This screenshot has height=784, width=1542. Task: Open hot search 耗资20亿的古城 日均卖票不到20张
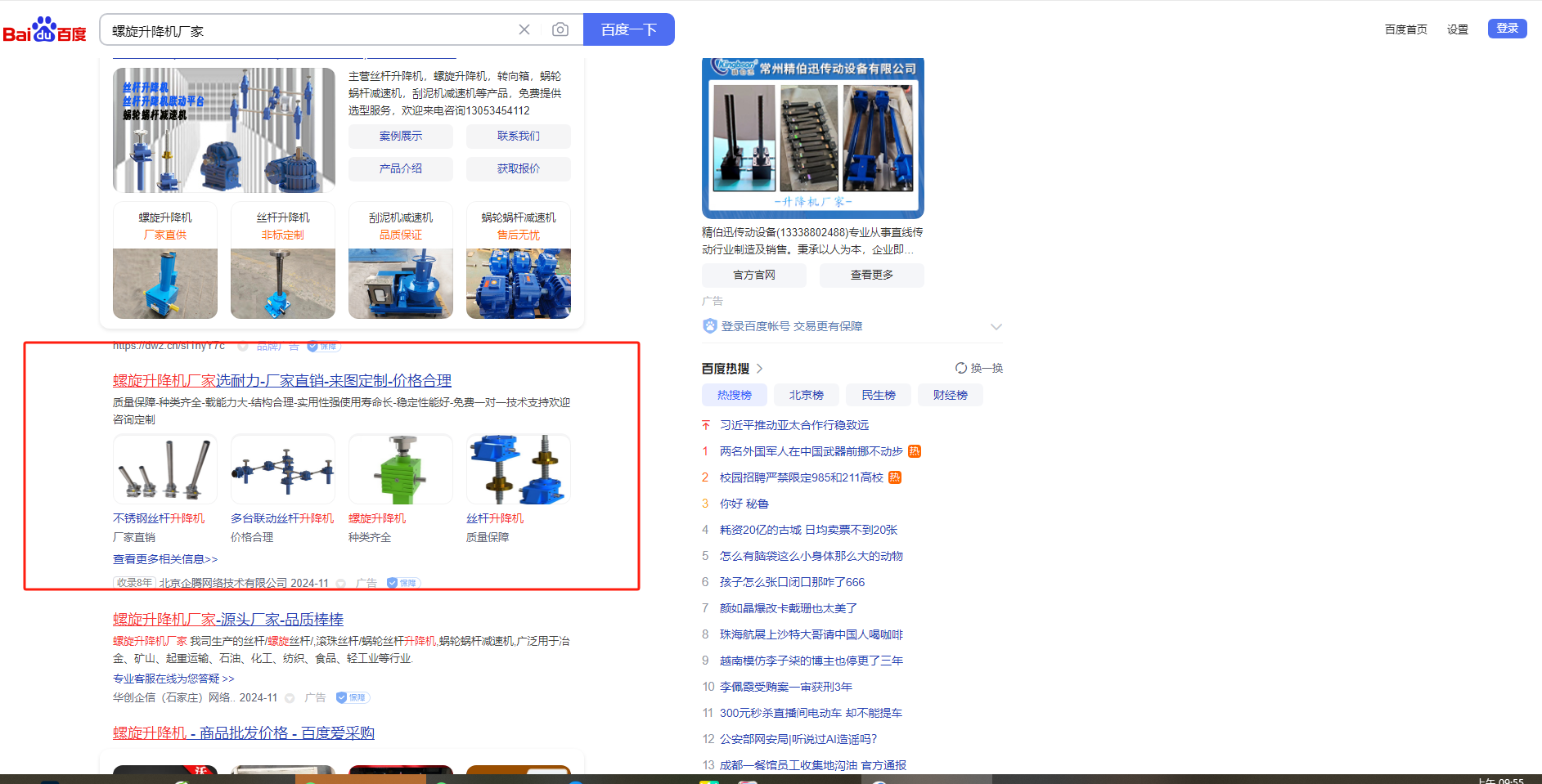pyautogui.click(x=809, y=530)
